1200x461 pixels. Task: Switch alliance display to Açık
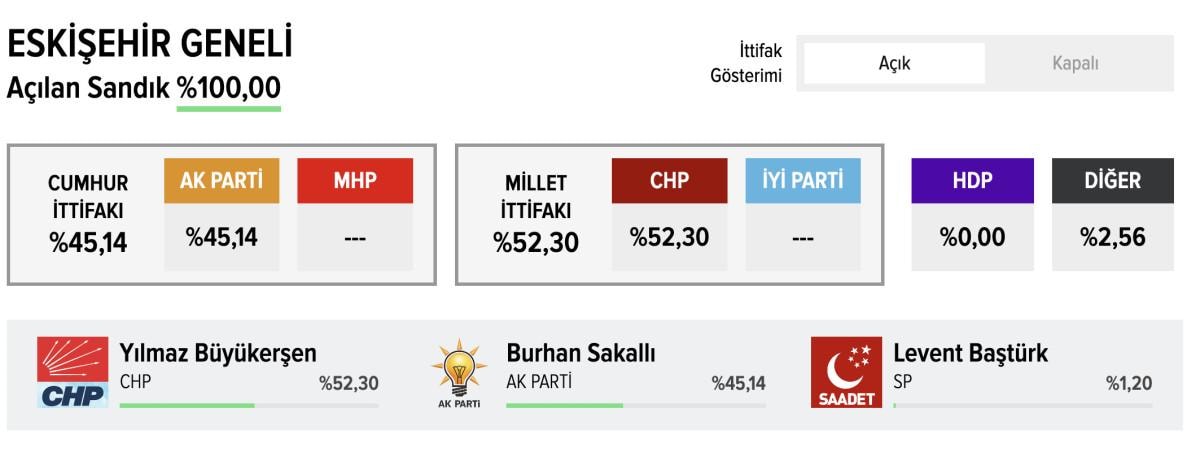pos(894,64)
